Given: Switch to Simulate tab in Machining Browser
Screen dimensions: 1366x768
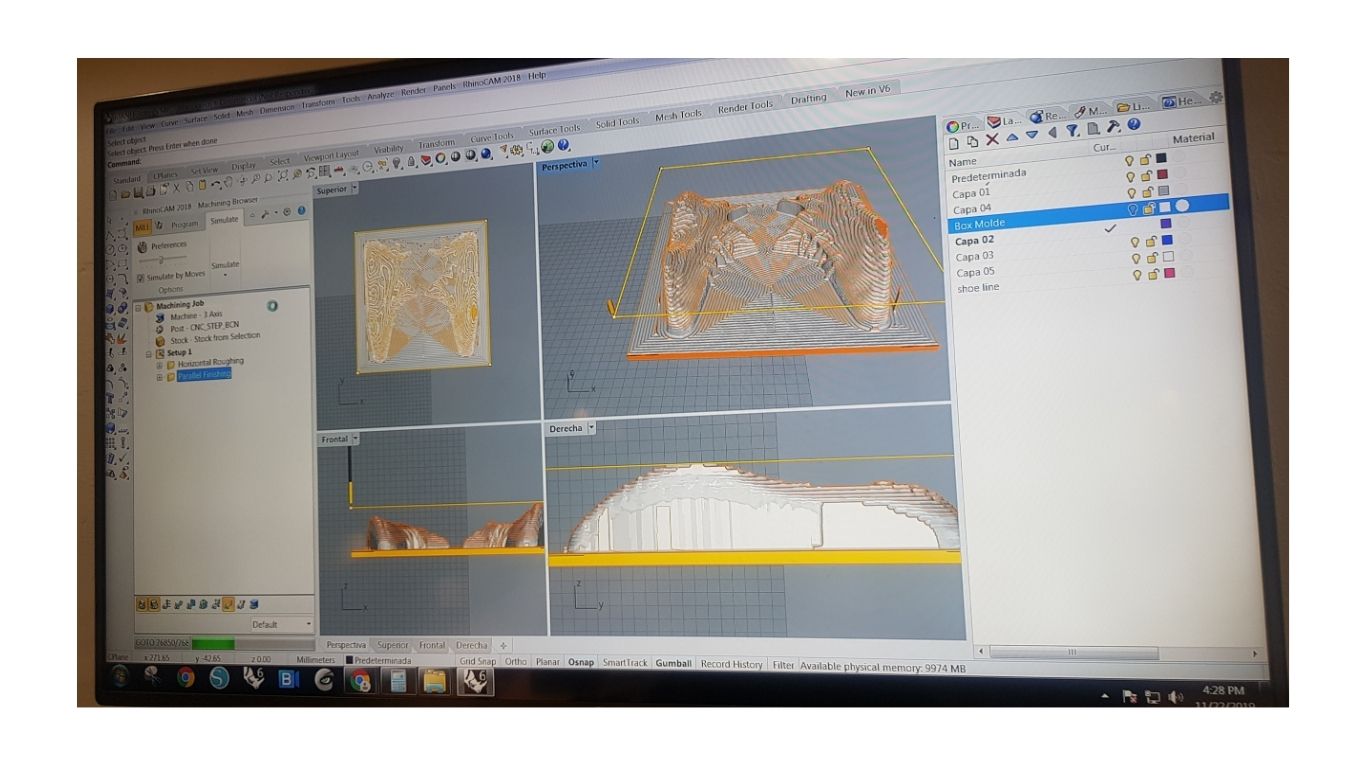Looking at the screenshot, I should [224, 220].
